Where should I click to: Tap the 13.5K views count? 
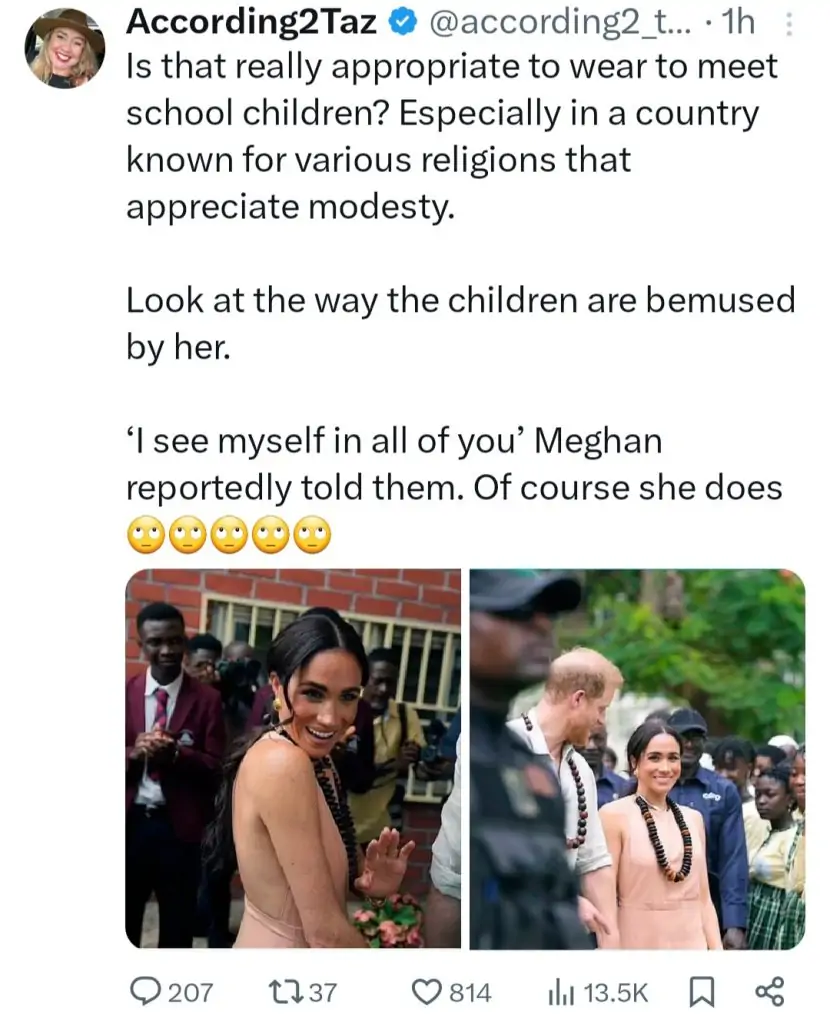(615, 991)
